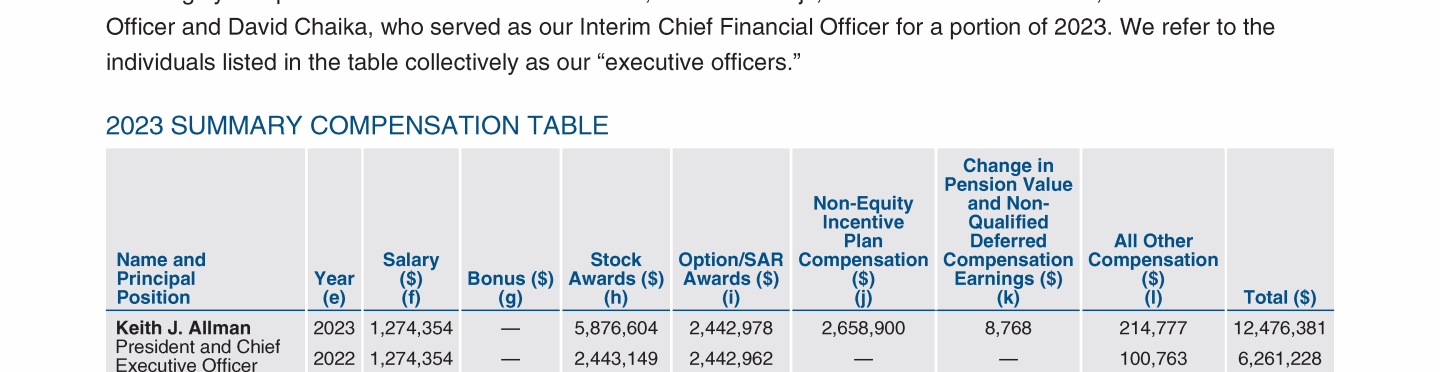
Task: Select the Name and Principal Position header
Action: [x=161, y=279]
